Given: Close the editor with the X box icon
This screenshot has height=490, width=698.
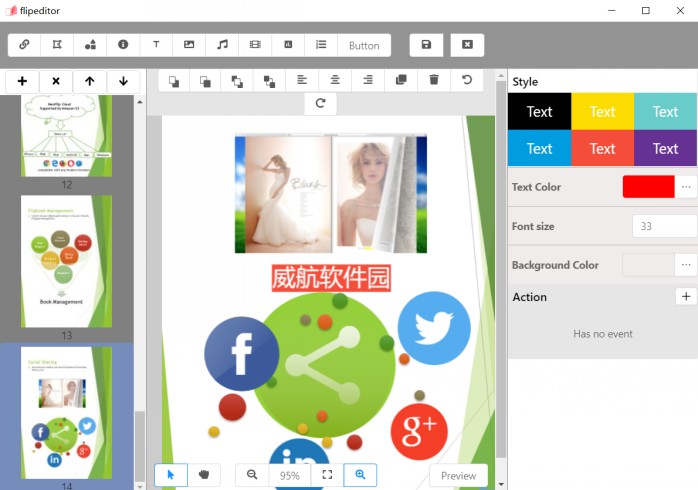Looking at the screenshot, I should [467, 45].
